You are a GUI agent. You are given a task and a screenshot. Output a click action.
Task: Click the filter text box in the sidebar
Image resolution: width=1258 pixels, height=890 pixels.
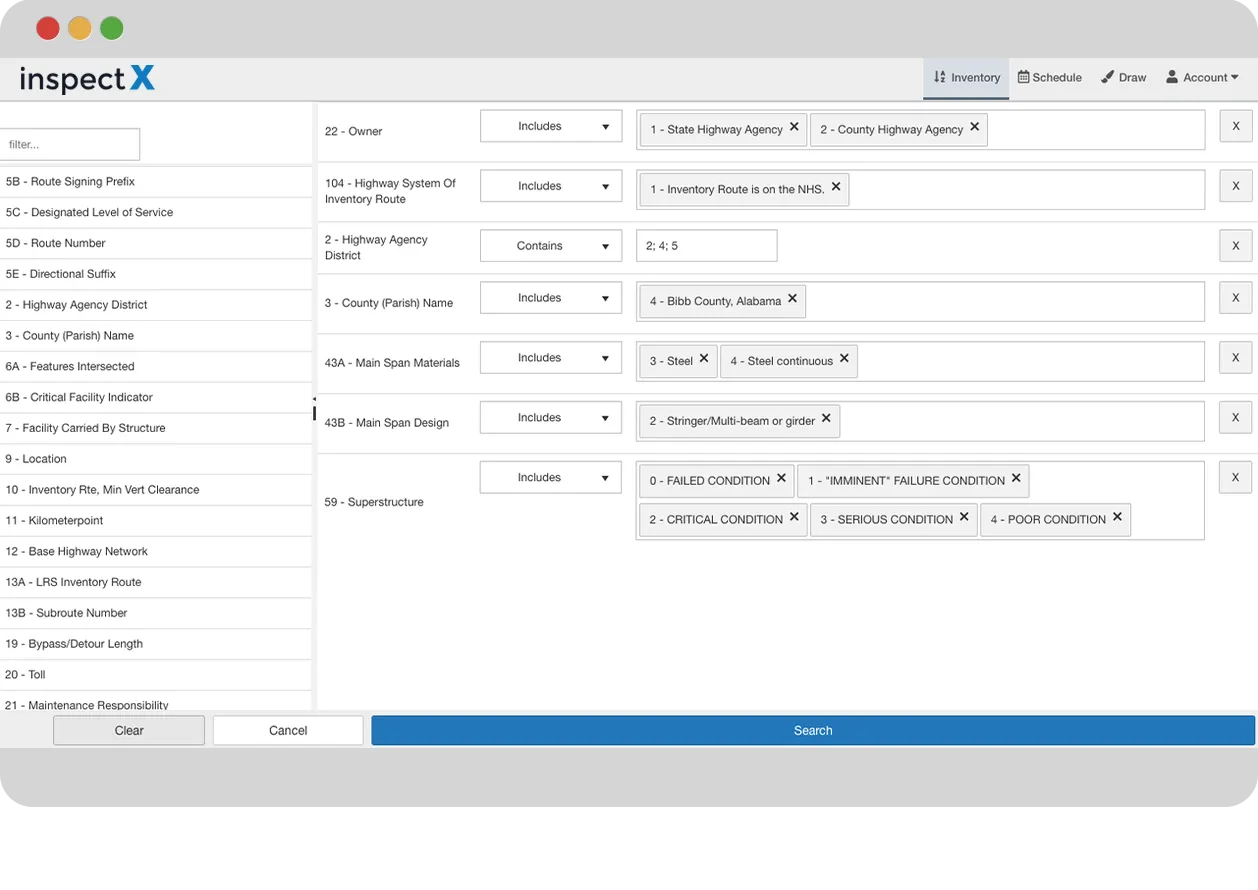click(x=69, y=144)
